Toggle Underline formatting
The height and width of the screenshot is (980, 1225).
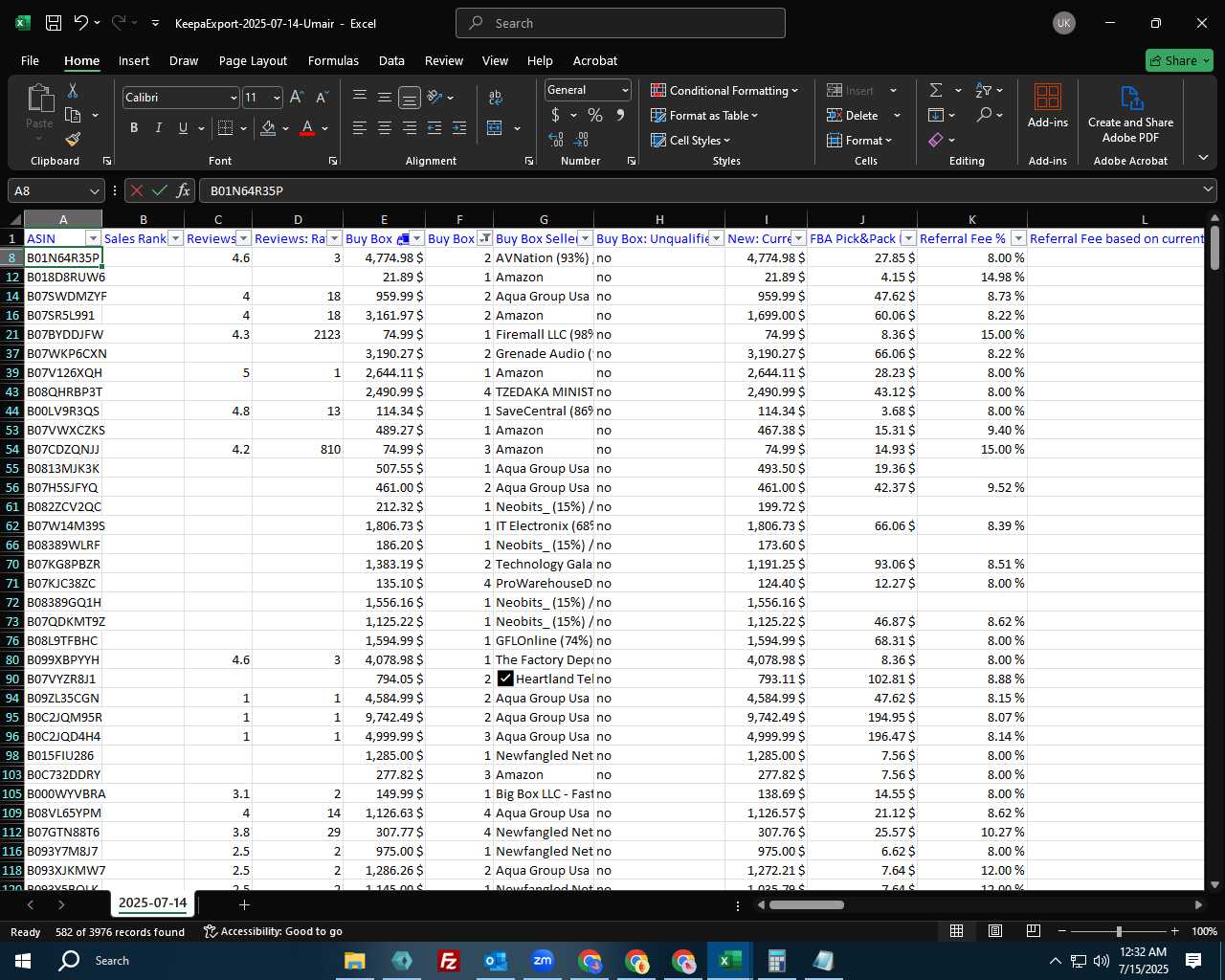tap(183, 128)
